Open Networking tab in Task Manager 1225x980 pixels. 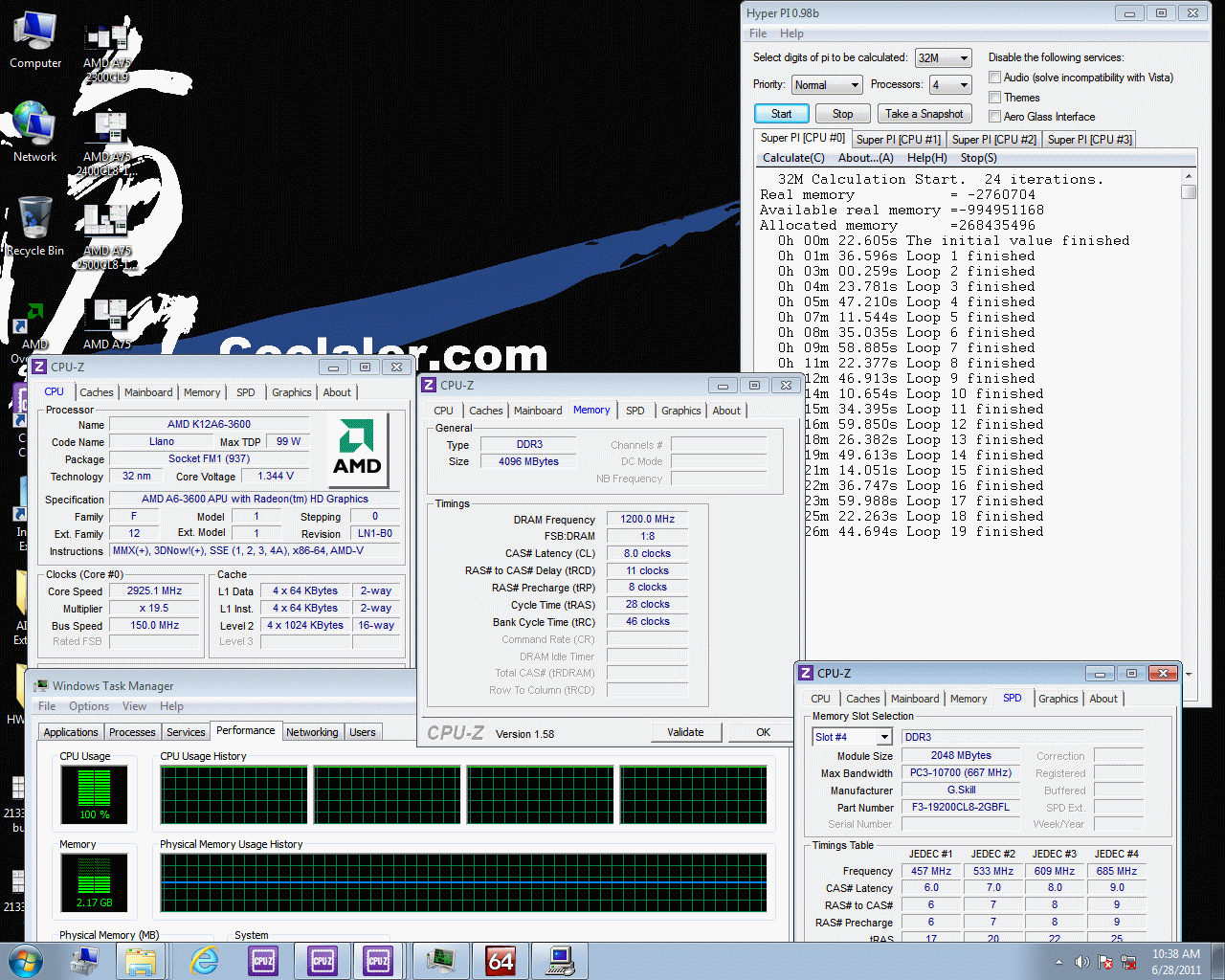click(x=312, y=732)
